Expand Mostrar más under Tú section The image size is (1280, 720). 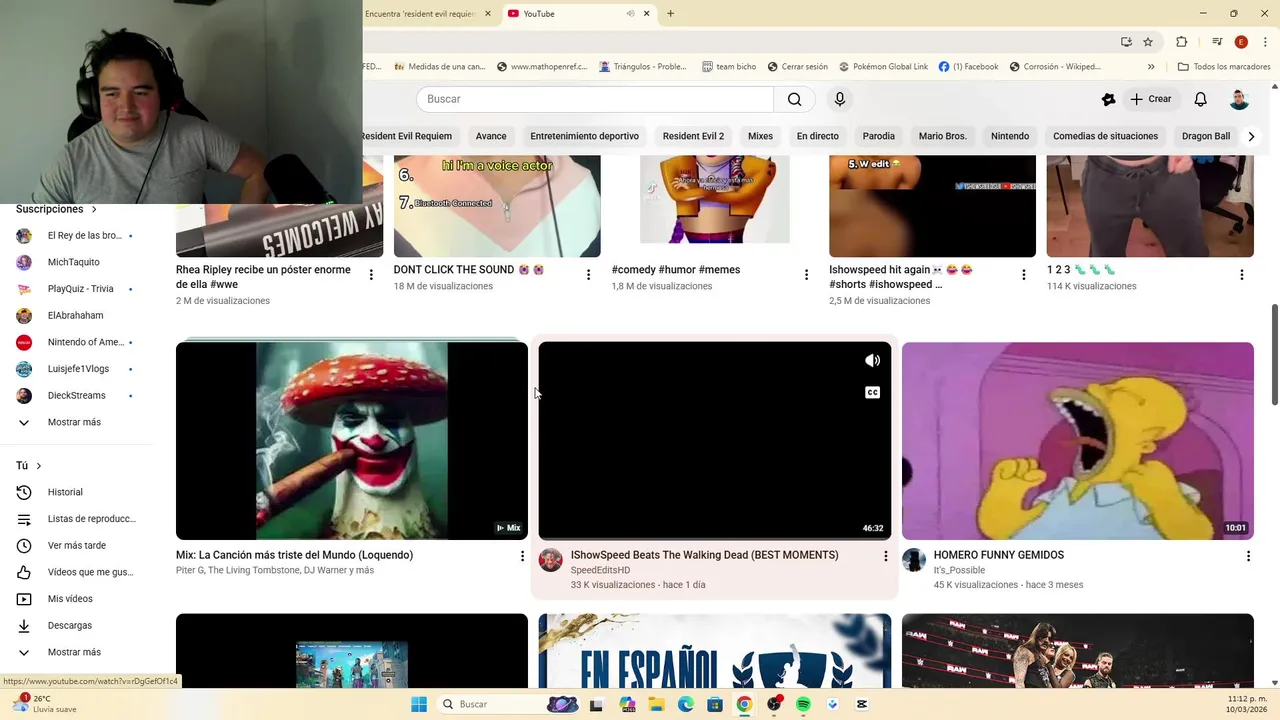pyautogui.click(x=76, y=652)
